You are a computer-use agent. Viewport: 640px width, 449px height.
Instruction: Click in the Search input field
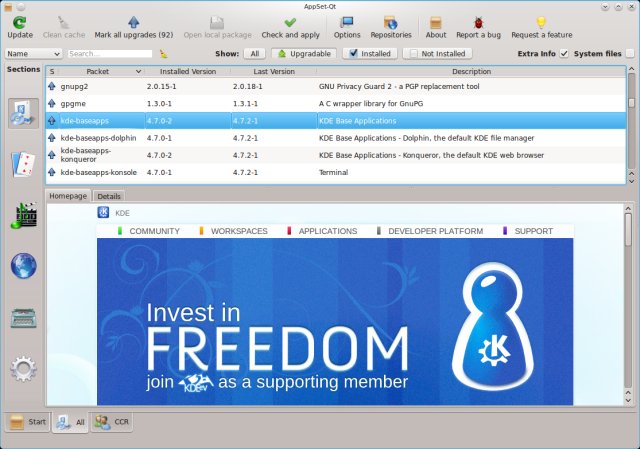click(110, 53)
